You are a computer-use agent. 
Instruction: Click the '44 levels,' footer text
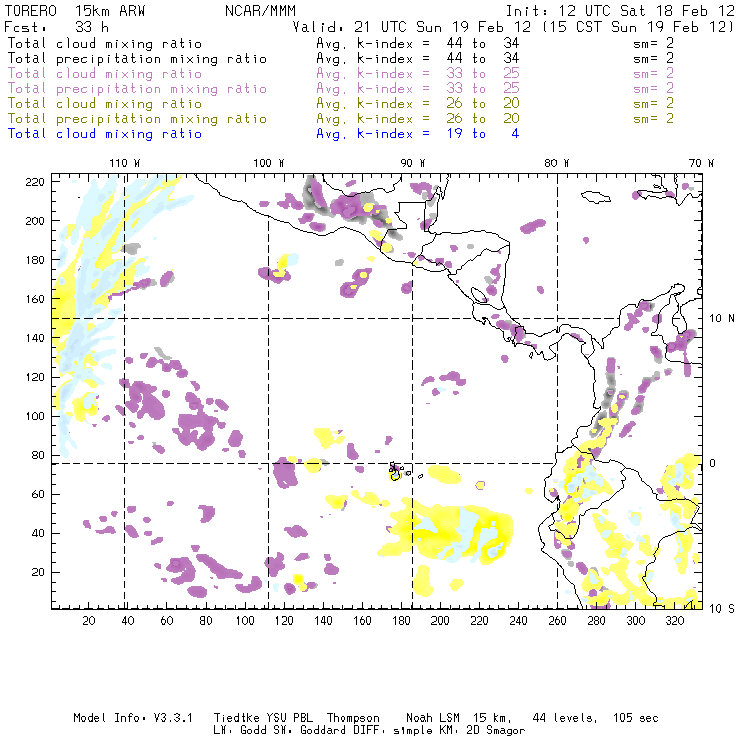(565, 718)
